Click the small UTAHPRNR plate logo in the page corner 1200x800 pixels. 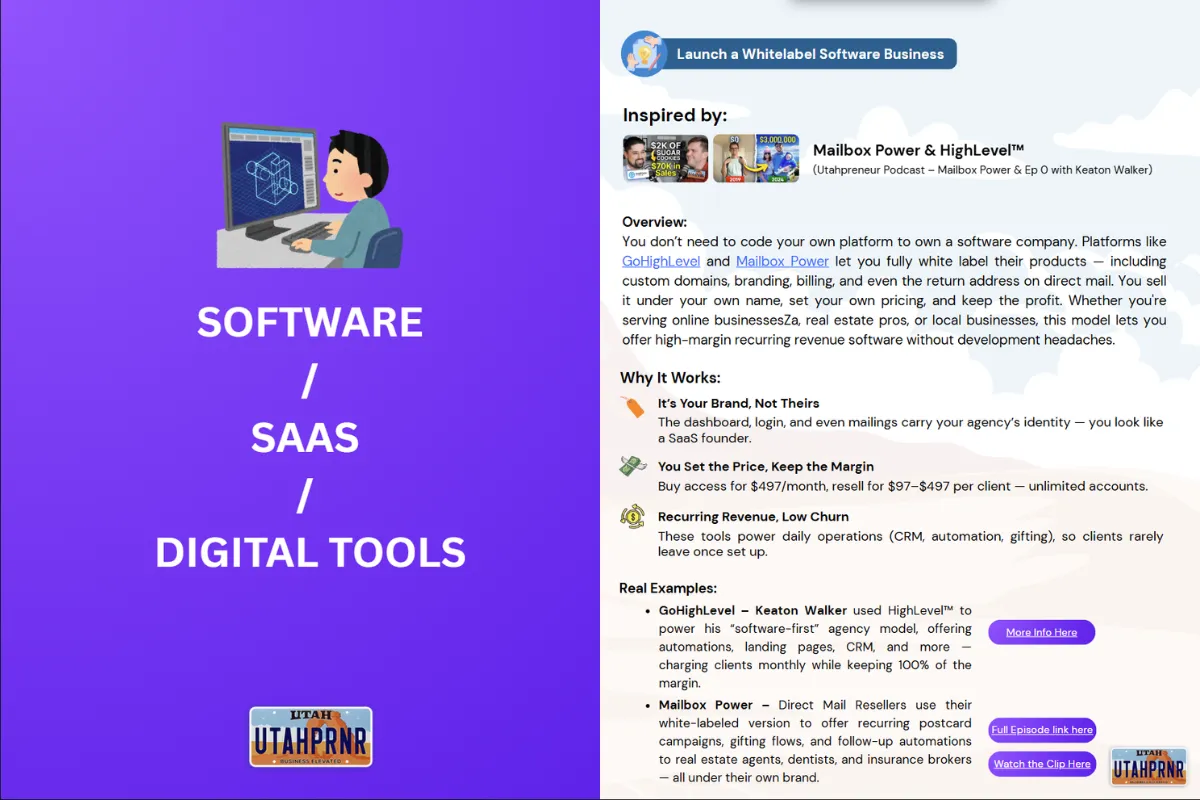pos(1148,768)
